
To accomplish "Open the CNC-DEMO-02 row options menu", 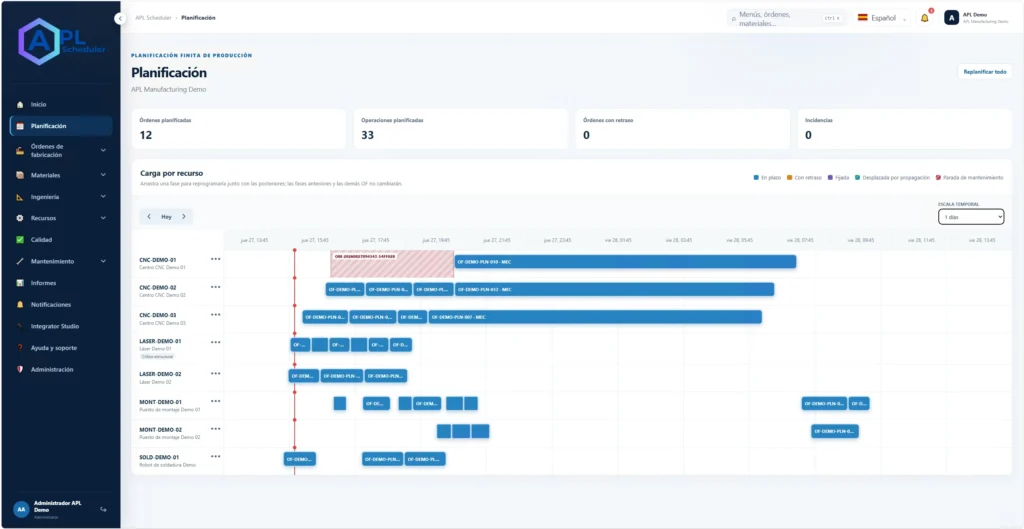I will coord(216,287).
